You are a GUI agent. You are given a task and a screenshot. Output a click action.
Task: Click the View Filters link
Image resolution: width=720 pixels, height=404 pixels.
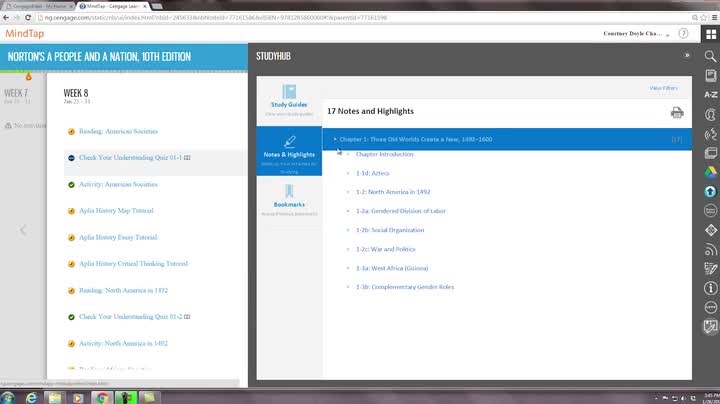click(x=664, y=88)
